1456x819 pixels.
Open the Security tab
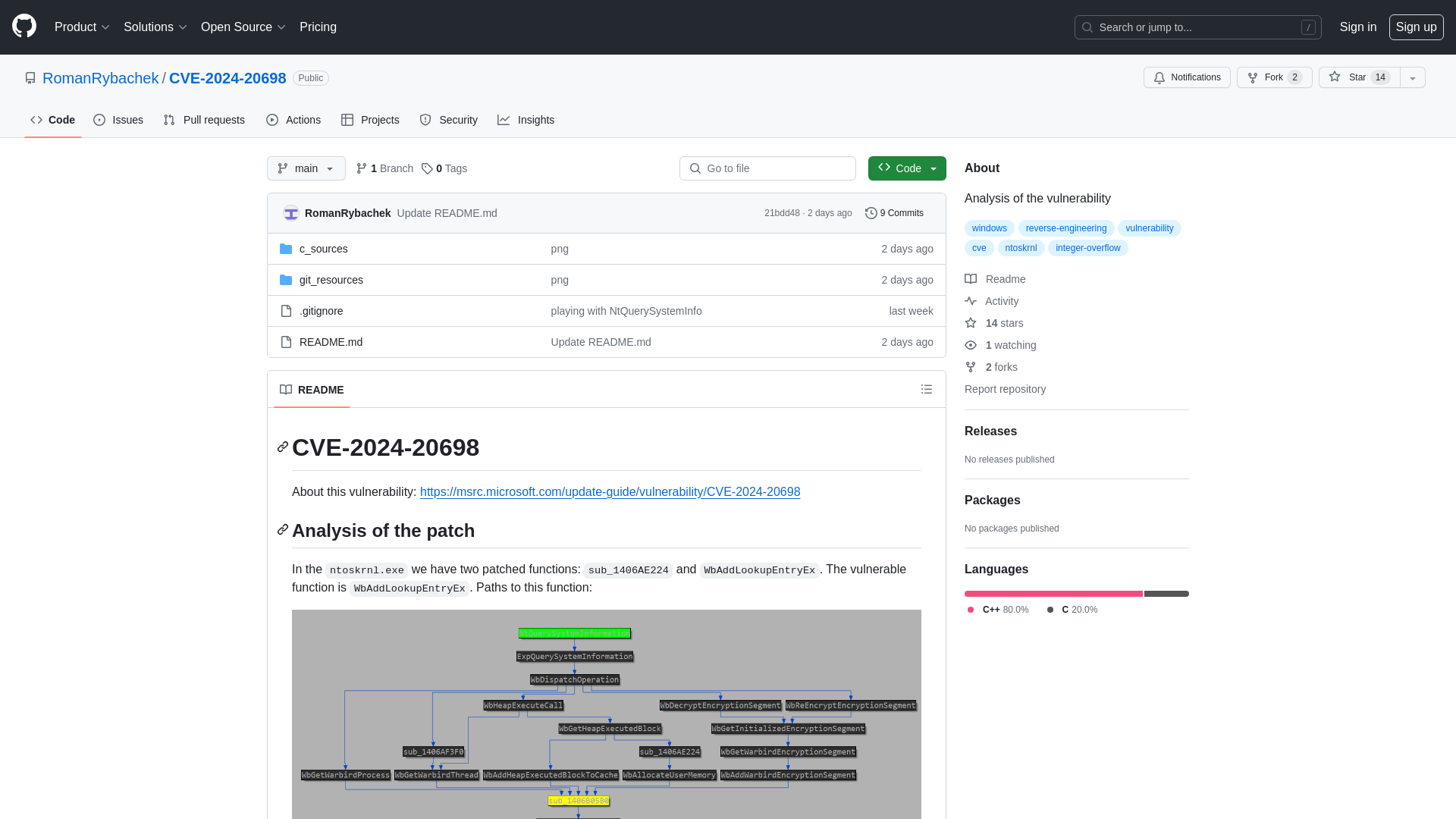pyautogui.click(x=449, y=120)
